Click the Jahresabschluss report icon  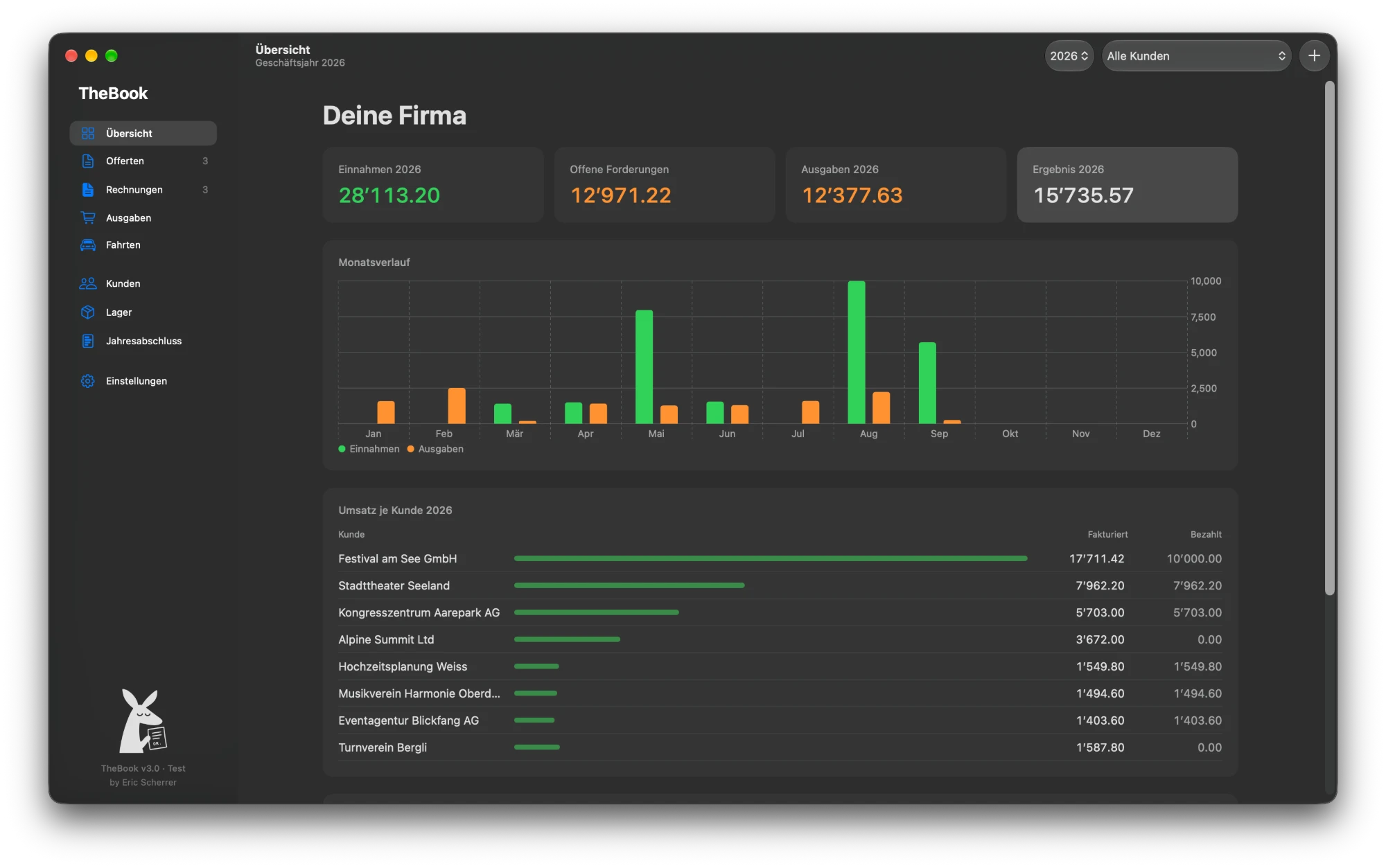click(x=88, y=341)
